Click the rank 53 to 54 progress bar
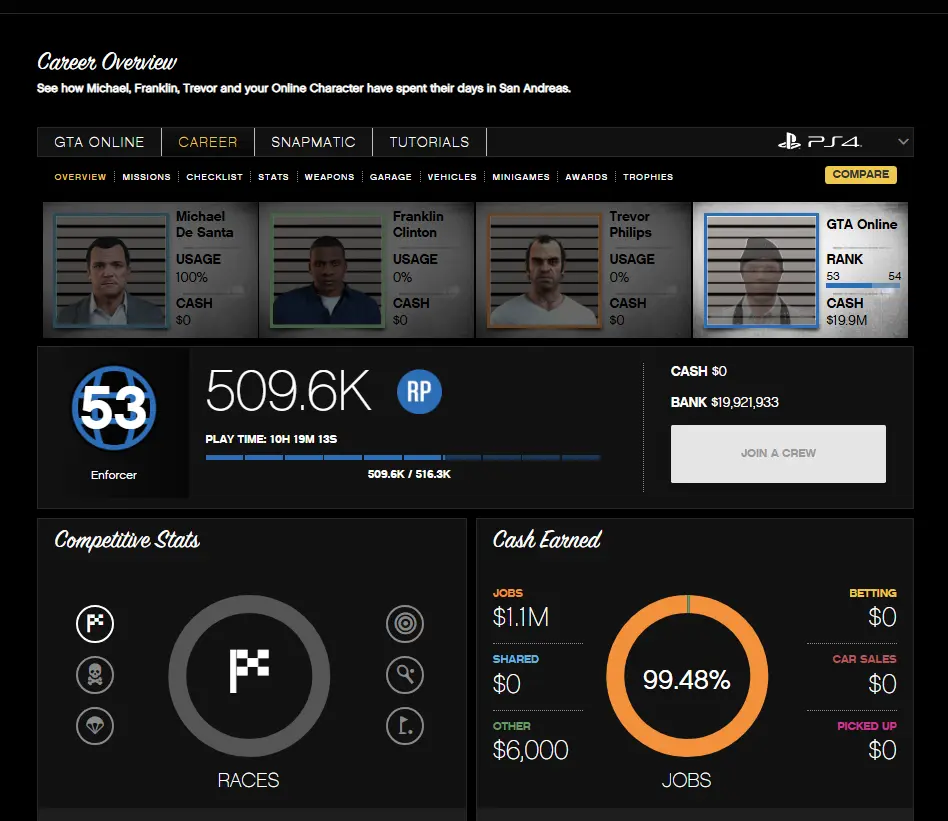This screenshot has width=948, height=821. (863, 285)
